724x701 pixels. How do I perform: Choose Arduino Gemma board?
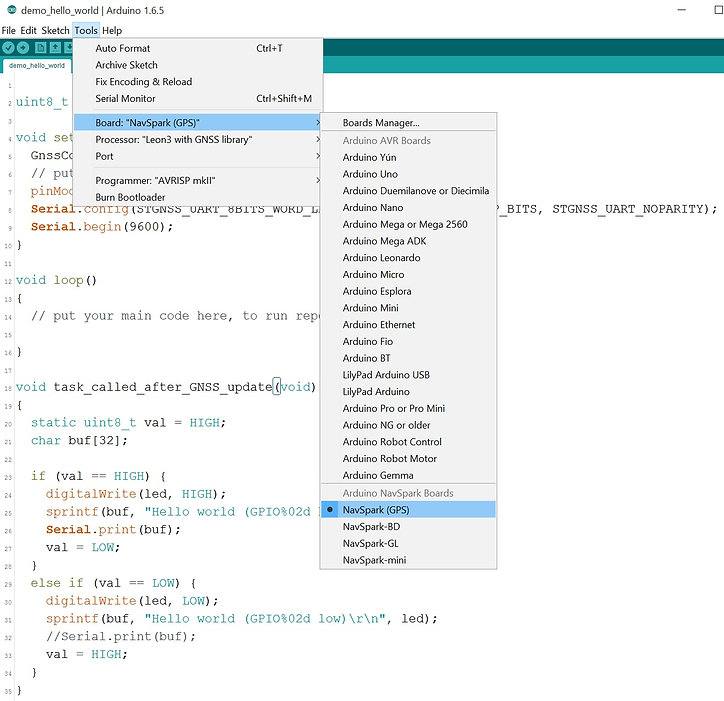click(408, 475)
